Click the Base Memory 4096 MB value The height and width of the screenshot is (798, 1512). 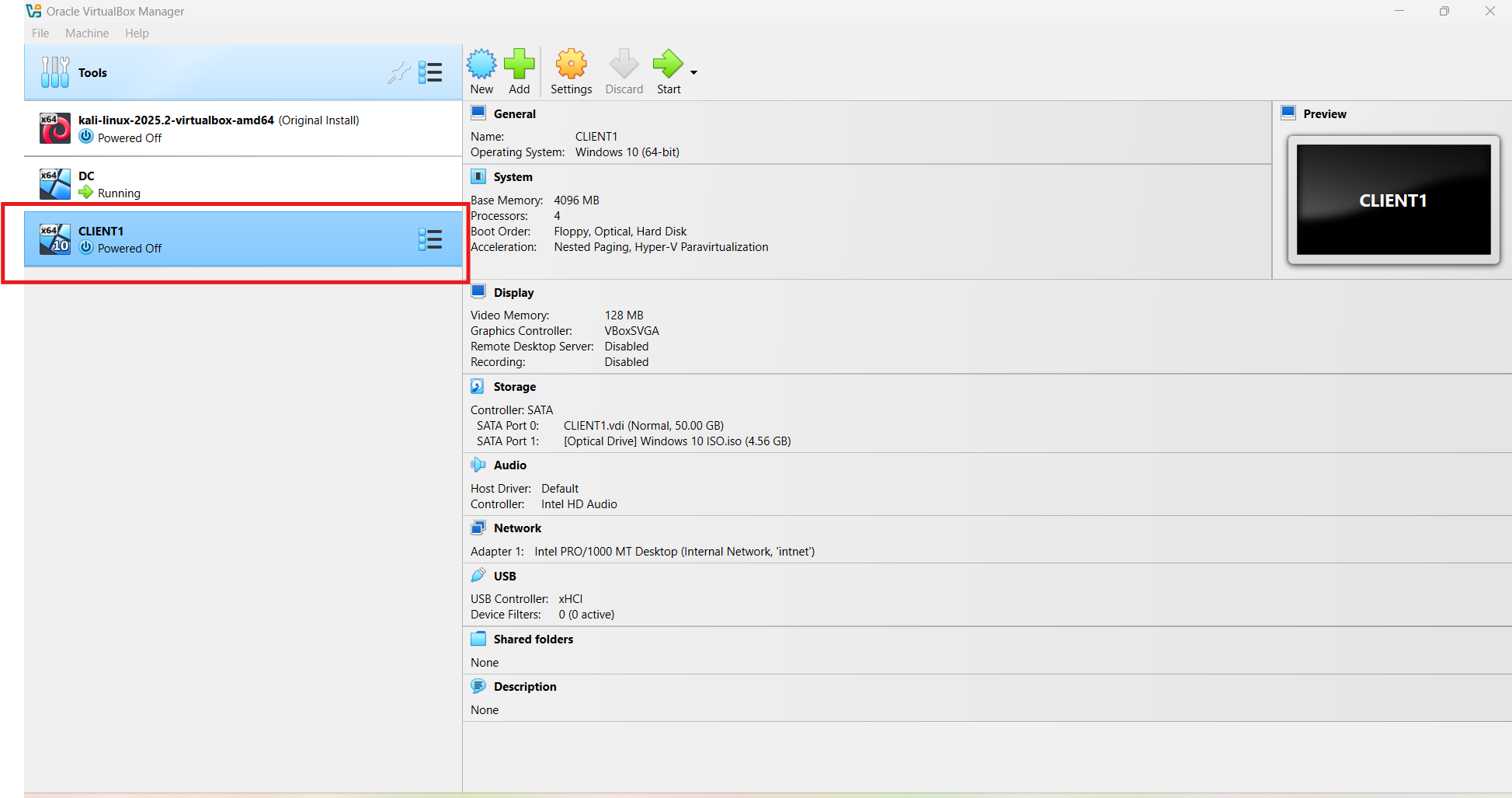click(x=576, y=200)
